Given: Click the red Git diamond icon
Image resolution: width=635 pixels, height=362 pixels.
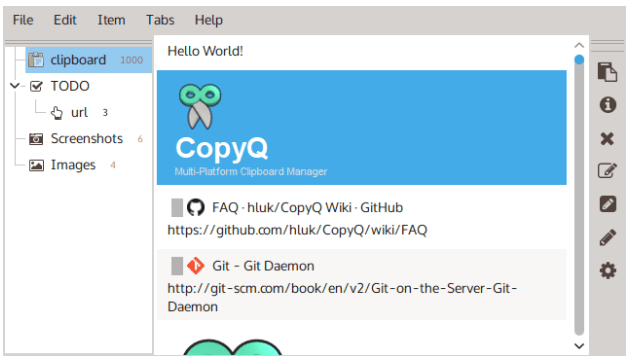Looking at the screenshot, I should click(x=196, y=266).
